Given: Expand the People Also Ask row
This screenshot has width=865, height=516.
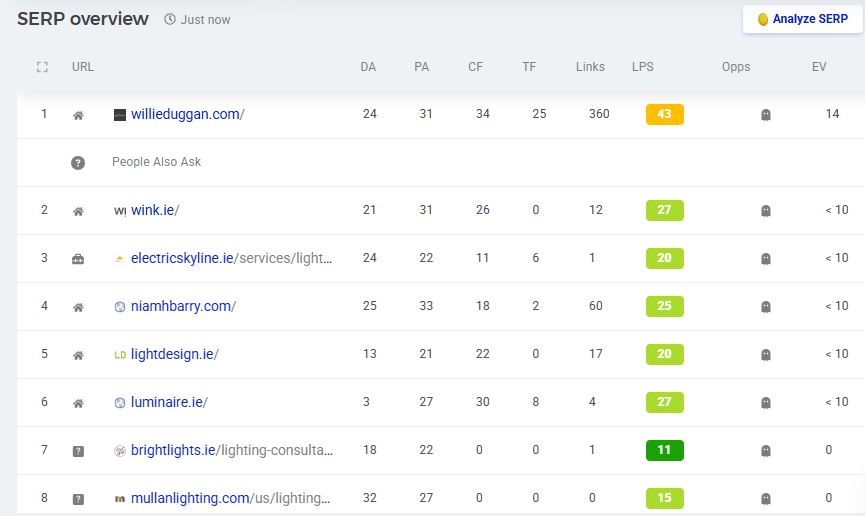Looking at the screenshot, I should click(x=156, y=162).
